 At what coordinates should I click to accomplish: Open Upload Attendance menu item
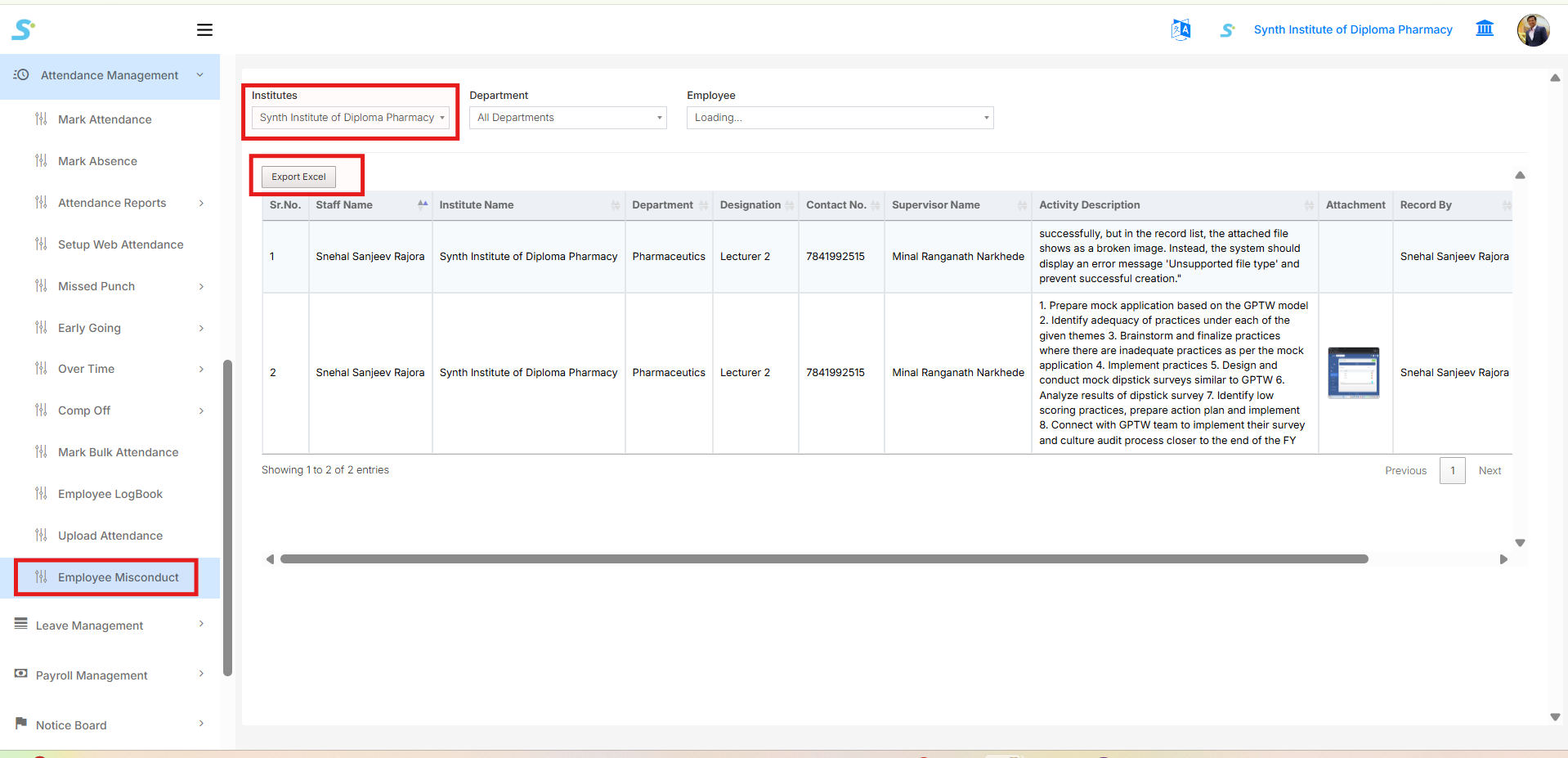(x=110, y=536)
